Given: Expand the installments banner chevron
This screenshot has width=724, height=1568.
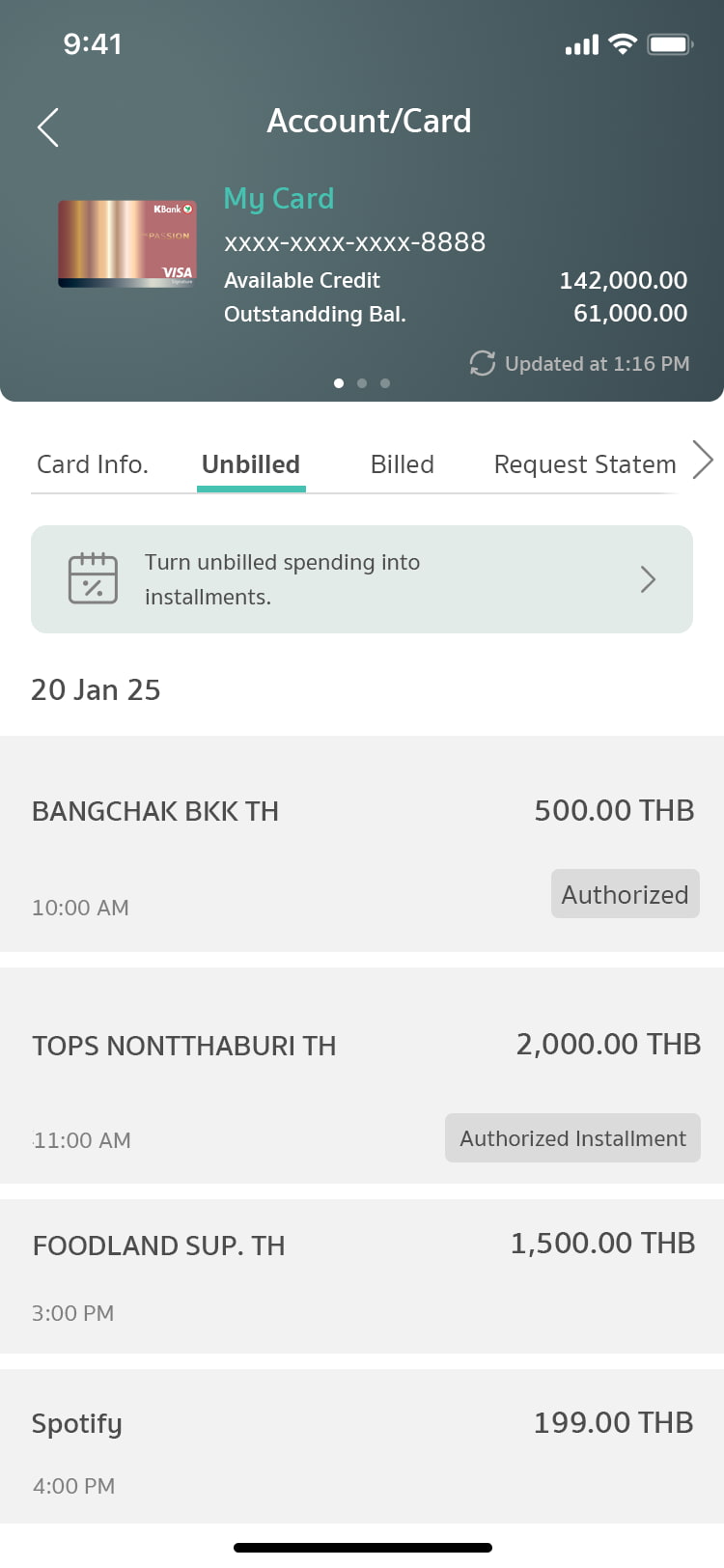Looking at the screenshot, I should click(648, 579).
